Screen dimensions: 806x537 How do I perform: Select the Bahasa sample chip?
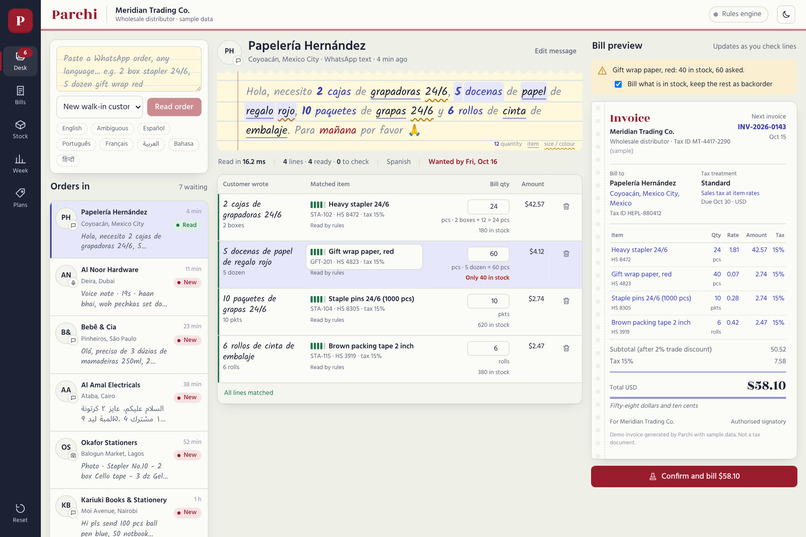click(184, 144)
